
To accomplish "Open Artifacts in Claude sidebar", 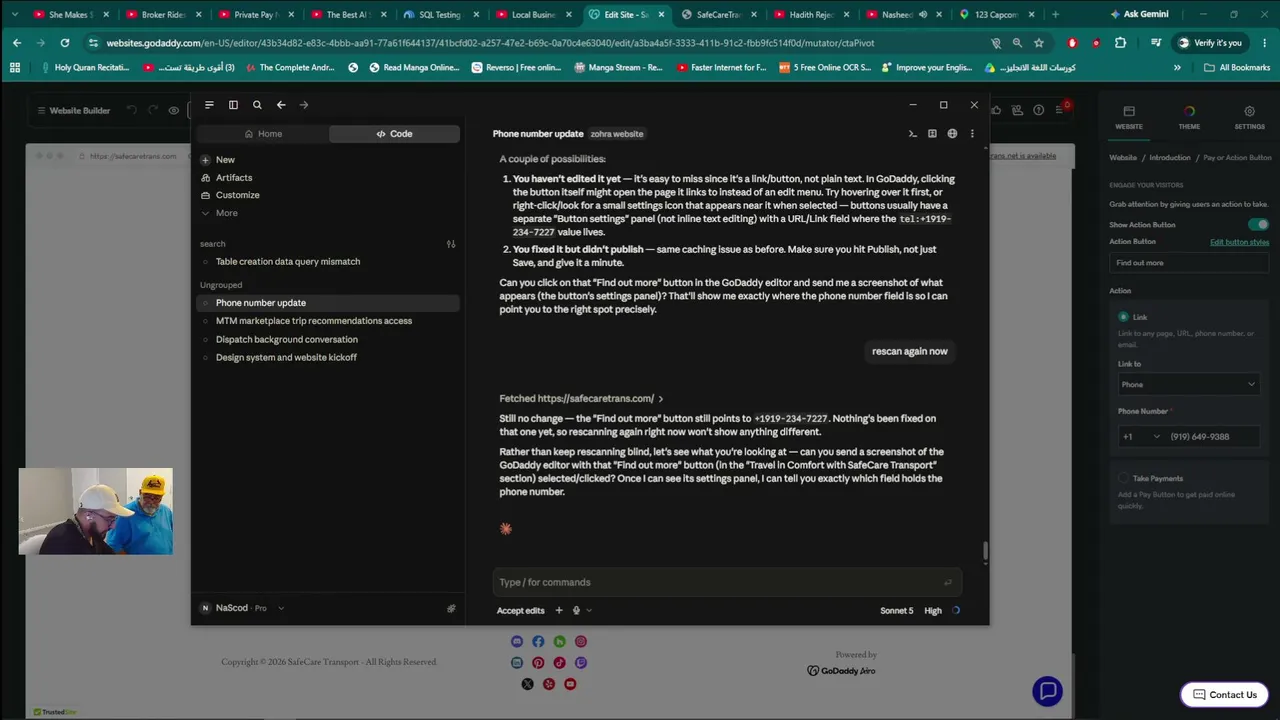I will point(234,178).
